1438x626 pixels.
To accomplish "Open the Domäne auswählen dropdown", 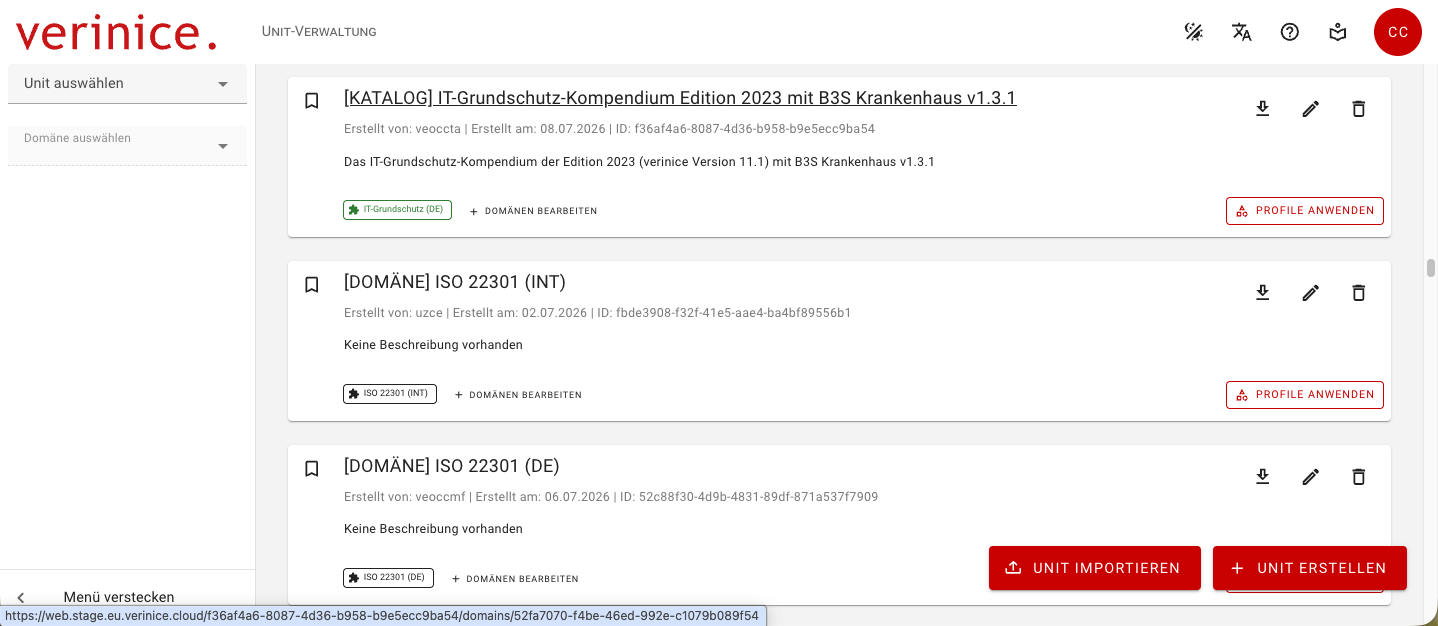I will click(x=127, y=145).
